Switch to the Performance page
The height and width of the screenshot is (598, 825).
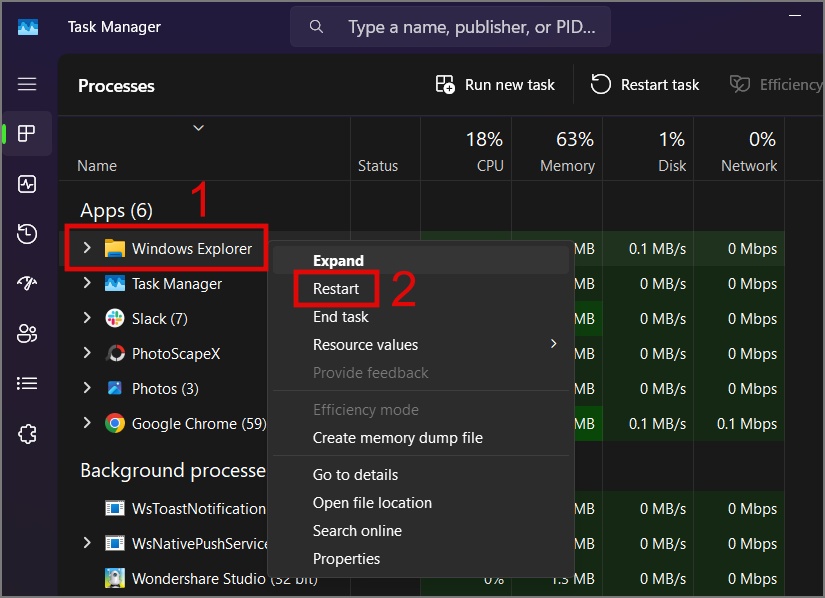pos(27,184)
